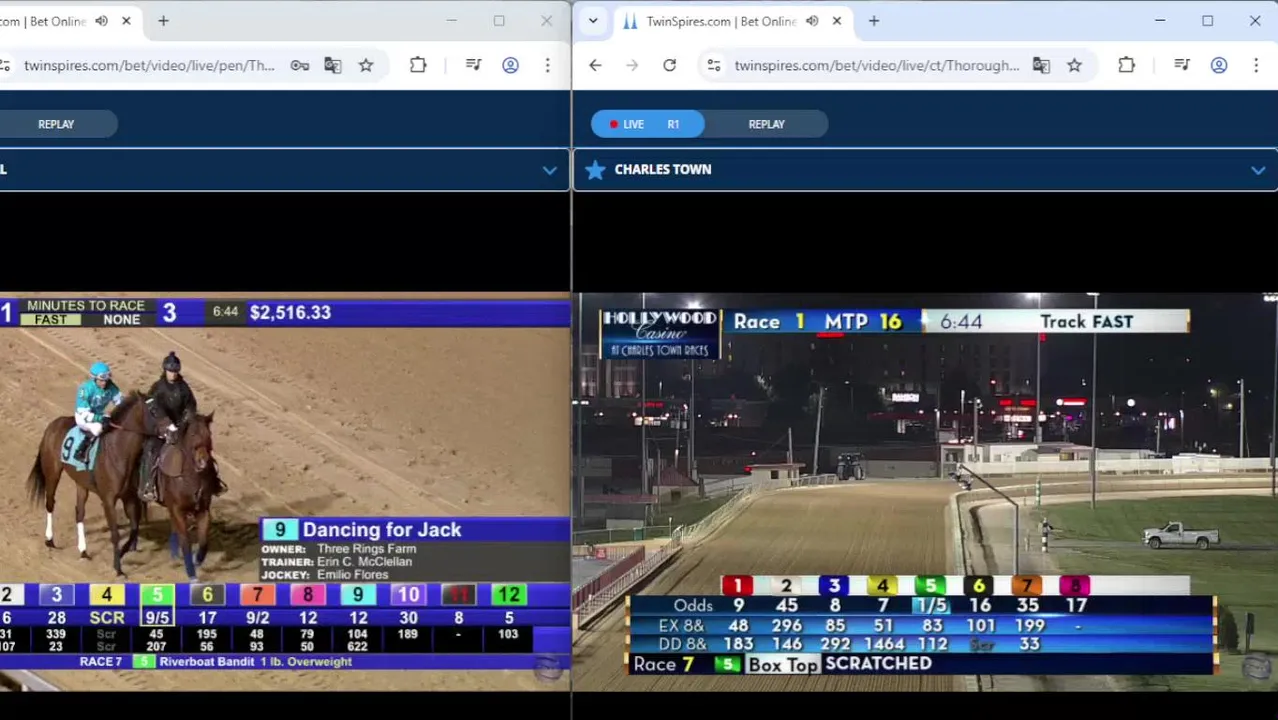Click 'Track FAST' text in right video
The image size is (1278, 720).
point(1086,321)
